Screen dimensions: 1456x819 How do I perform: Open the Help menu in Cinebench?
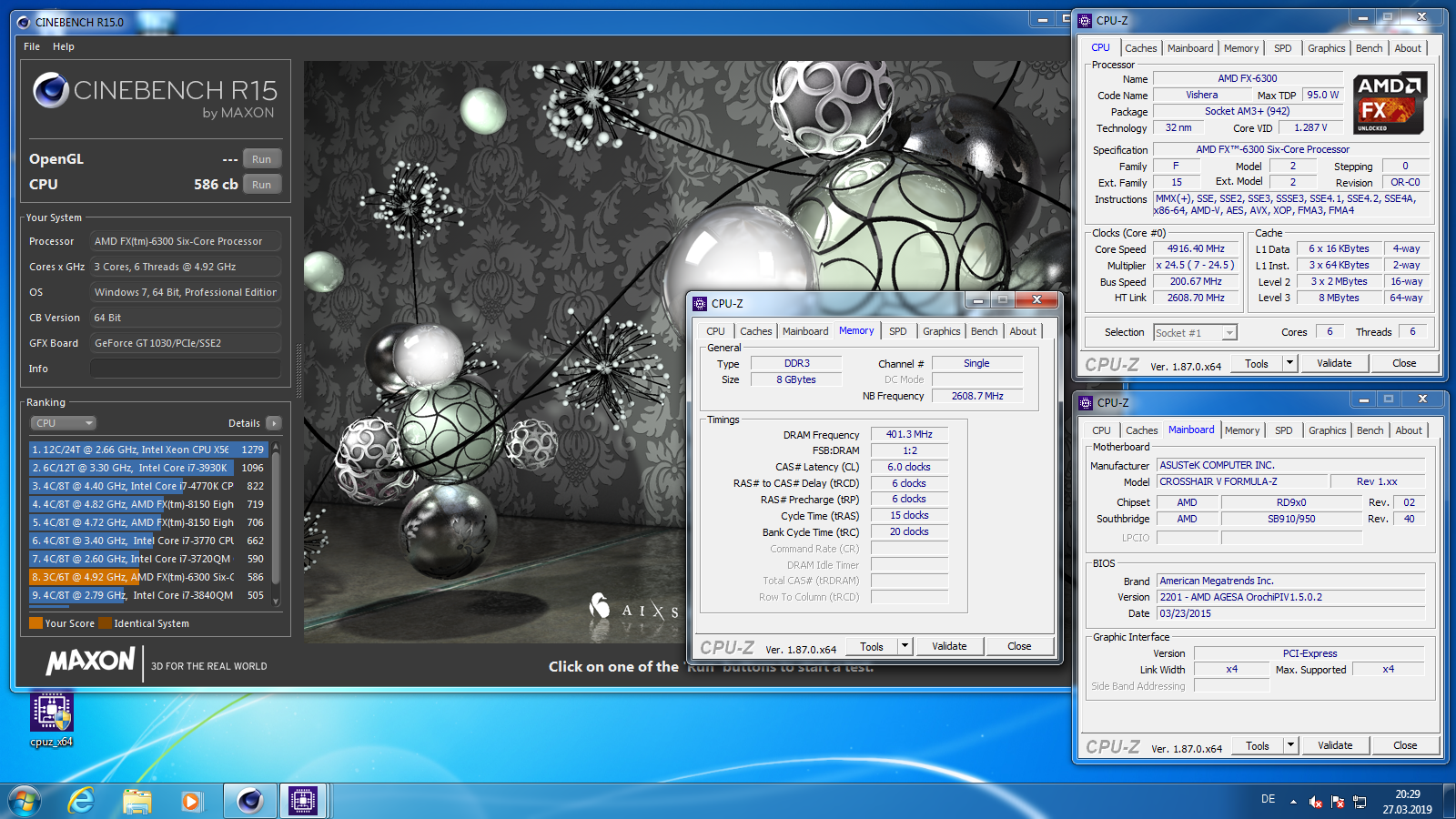coord(64,46)
